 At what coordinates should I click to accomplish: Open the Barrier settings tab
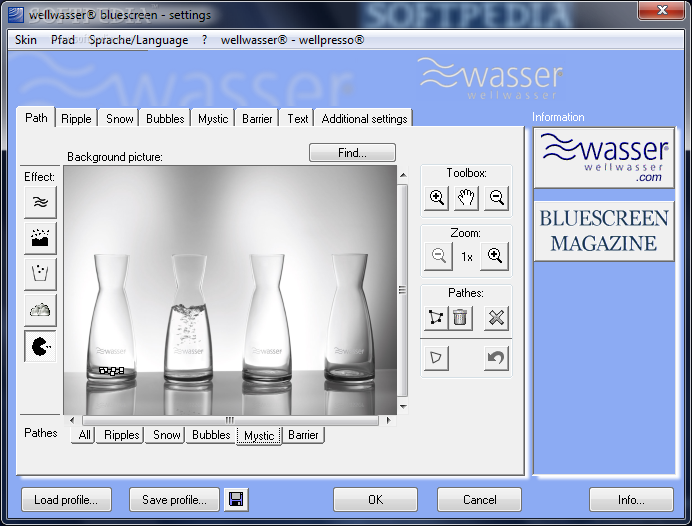pos(257,119)
